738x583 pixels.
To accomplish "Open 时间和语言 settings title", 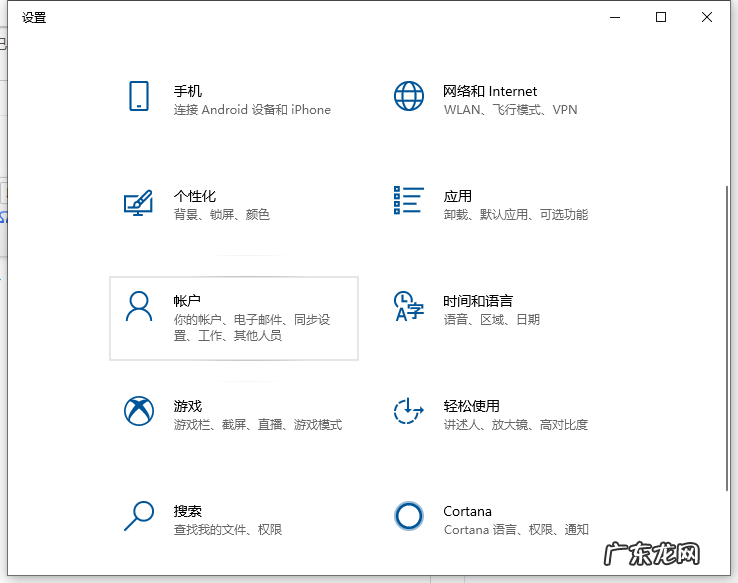I will pos(478,301).
